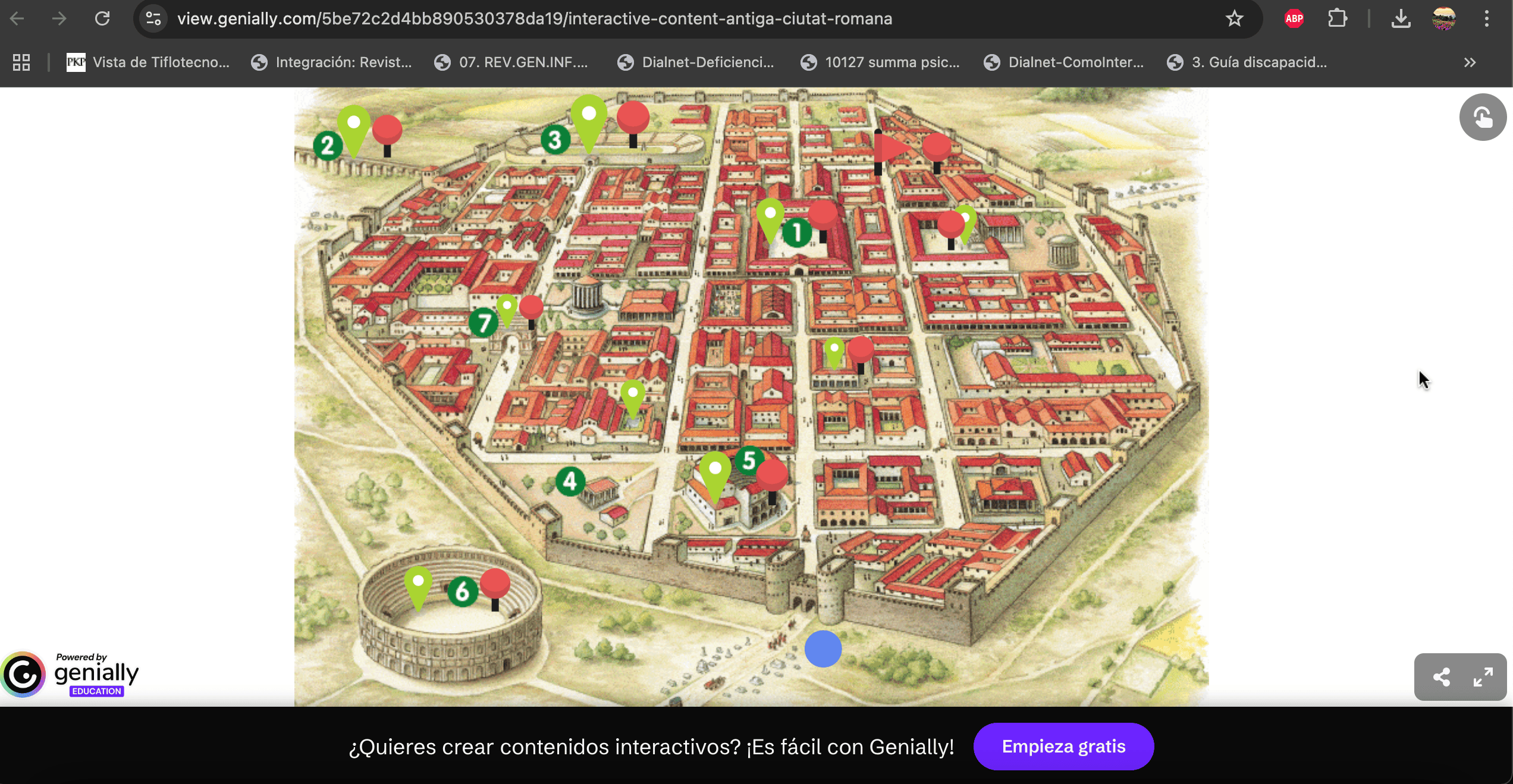Select the green number 2 badge
Viewport: 1513px width, 784px height.
pyautogui.click(x=328, y=146)
